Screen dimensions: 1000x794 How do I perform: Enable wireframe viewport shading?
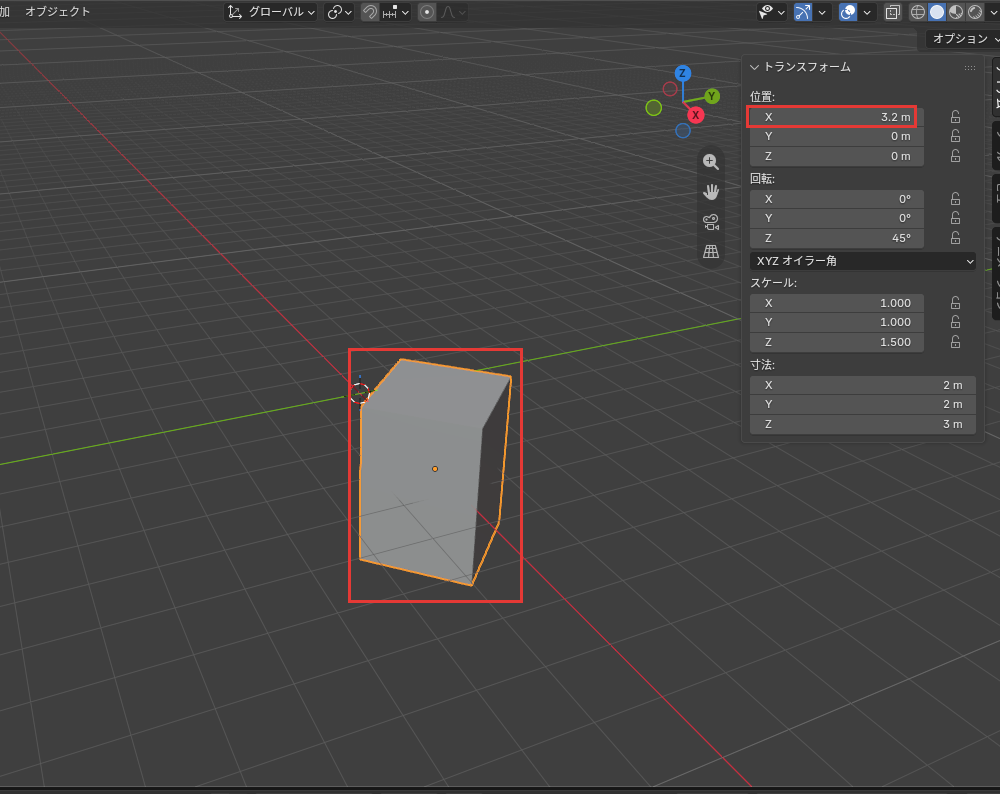[917, 12]
